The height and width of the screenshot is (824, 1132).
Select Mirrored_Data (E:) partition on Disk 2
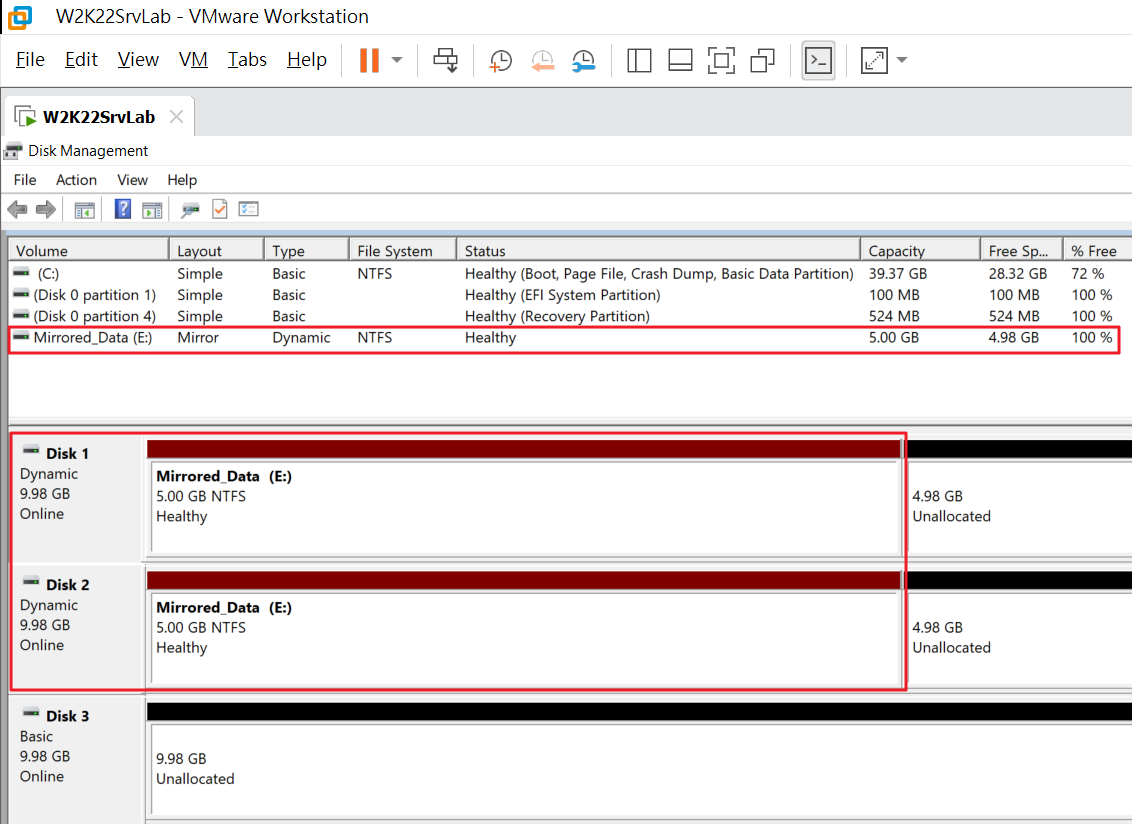tap(525, 628)
